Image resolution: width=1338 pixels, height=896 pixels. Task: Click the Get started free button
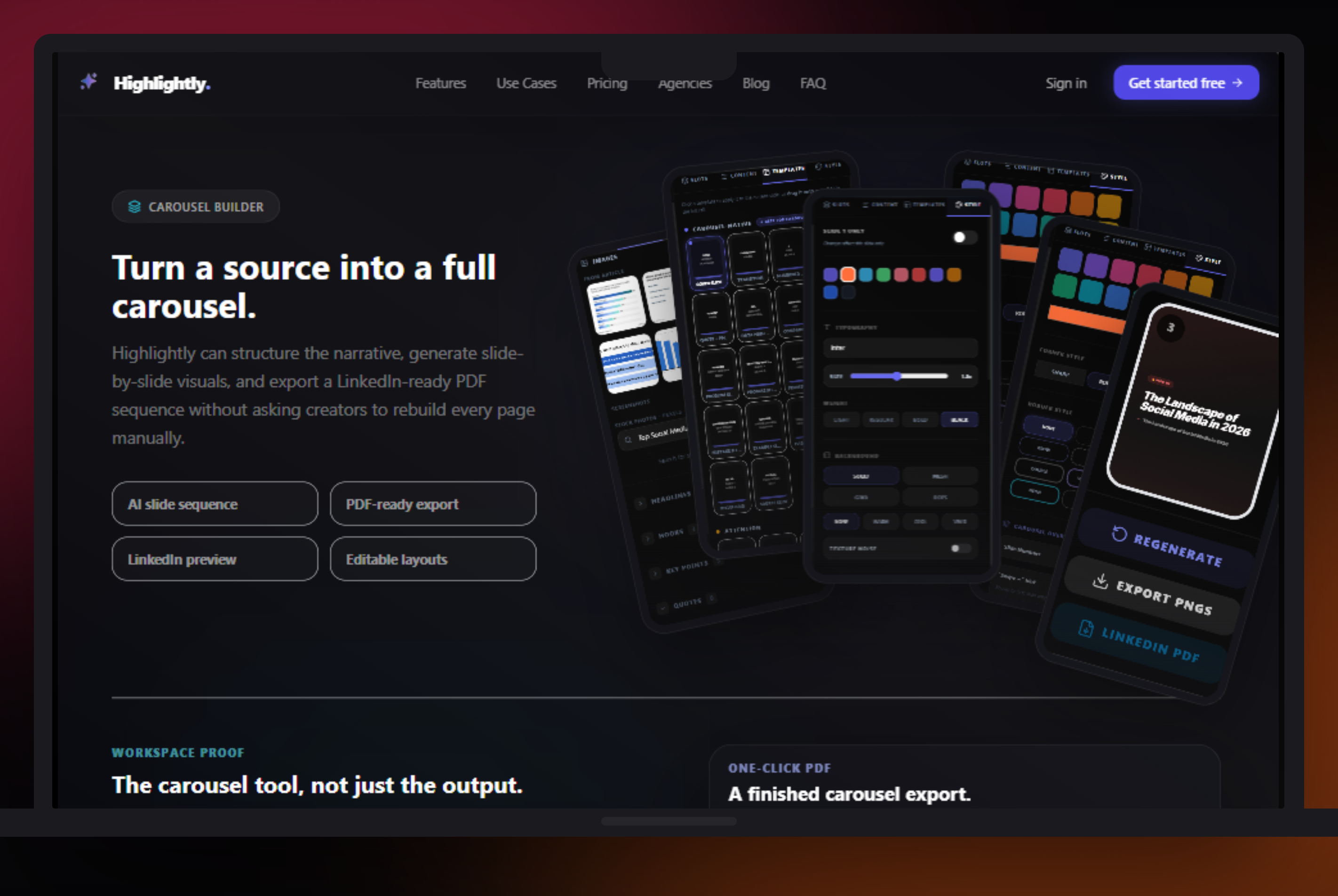(1186, 83)
